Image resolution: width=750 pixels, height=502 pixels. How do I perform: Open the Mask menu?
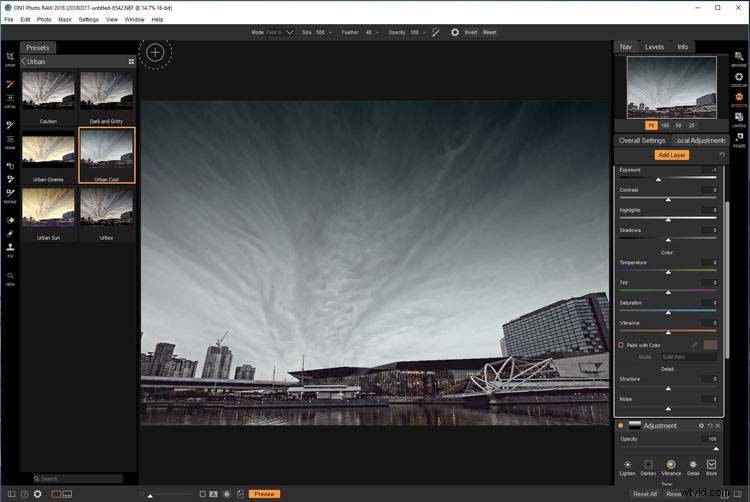[x=65, y=20]
